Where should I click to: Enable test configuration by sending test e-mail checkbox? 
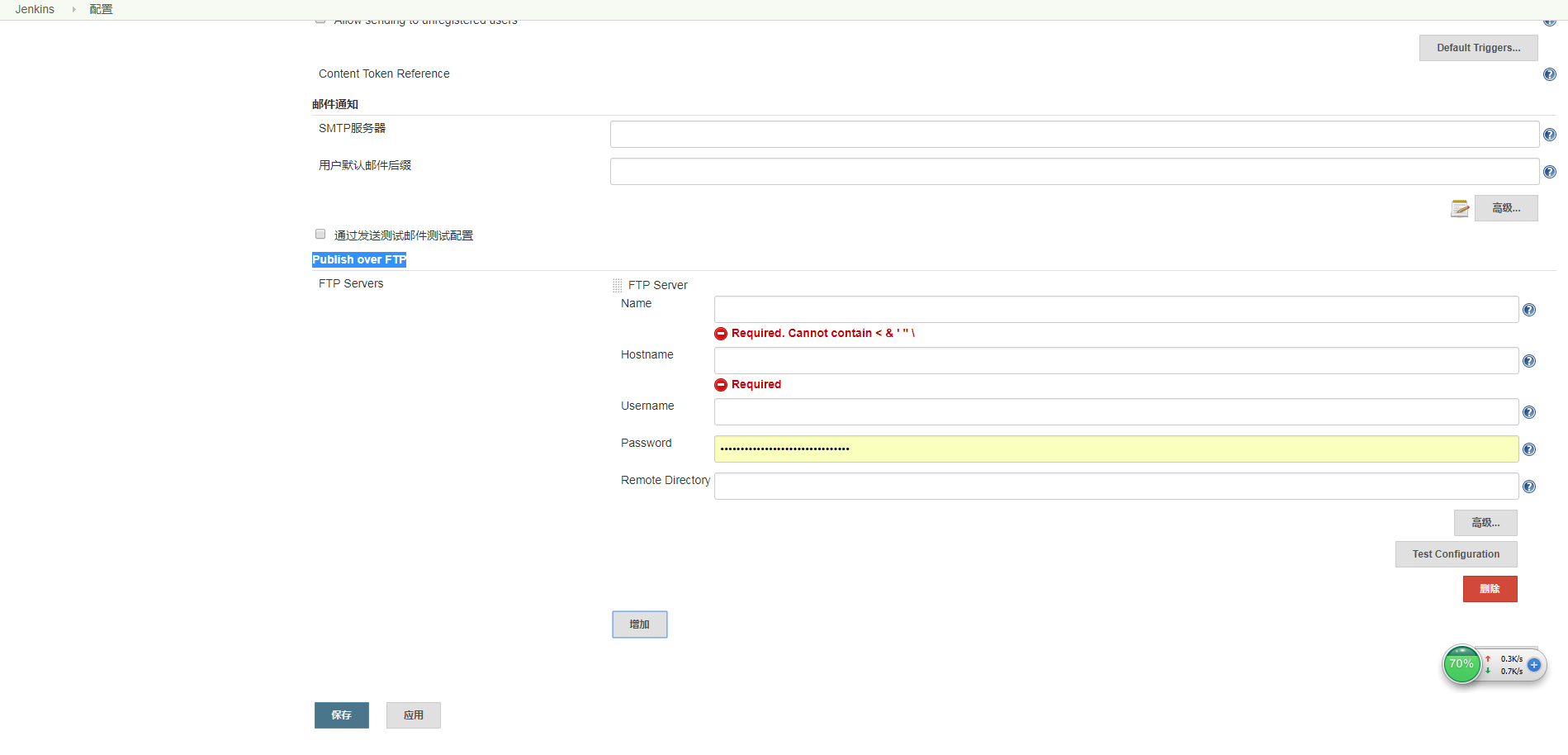click(320, 235)
